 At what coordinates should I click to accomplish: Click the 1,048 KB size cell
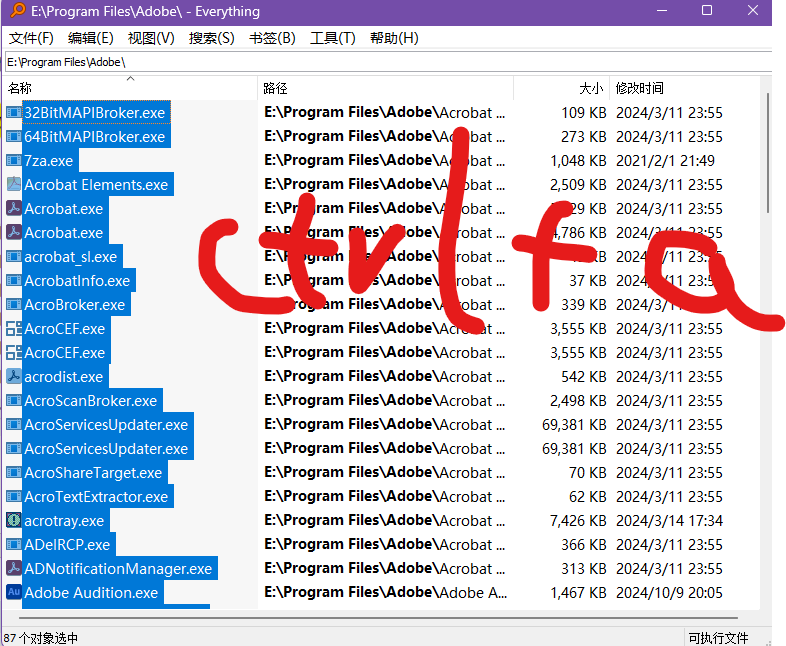coord(578,160)
